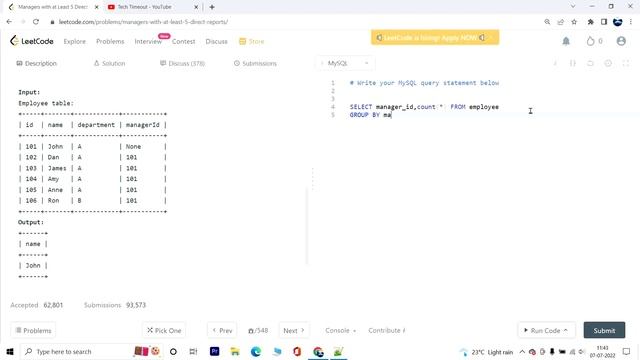Click the SELECT manager_id query line
Viewport: 640px width, 360px height.
[424, 107]
